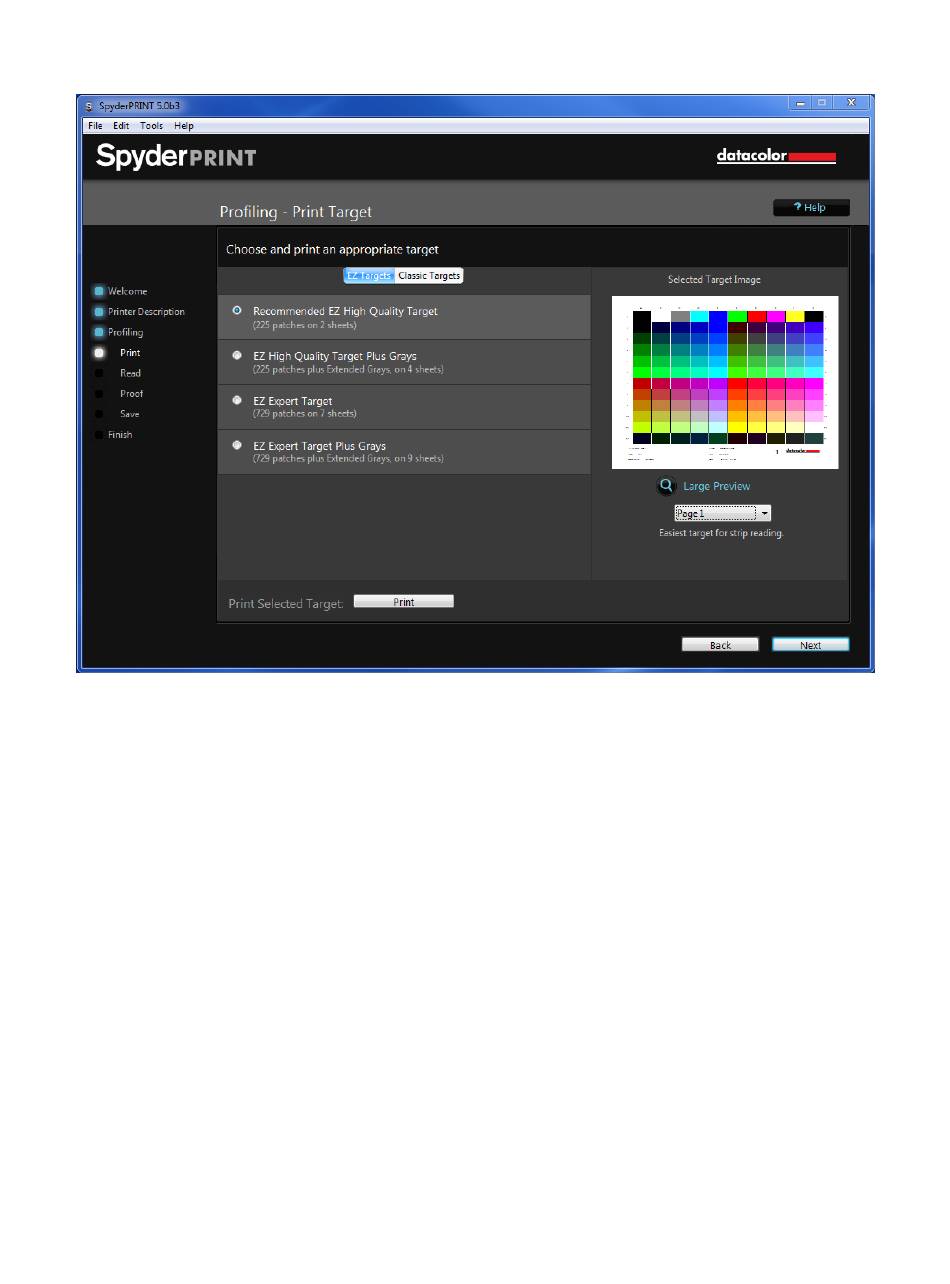Image resolution: width=950 pixels, height=1284 pixels.
Task: Click the selected target image thumbnail
Action: point(725,382)
